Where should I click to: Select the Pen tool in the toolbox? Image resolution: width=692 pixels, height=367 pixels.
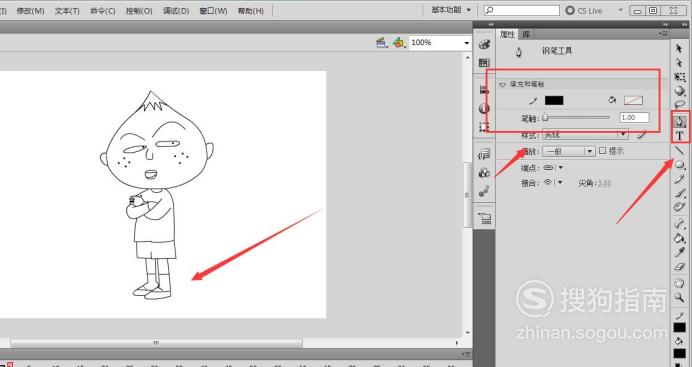680,120
